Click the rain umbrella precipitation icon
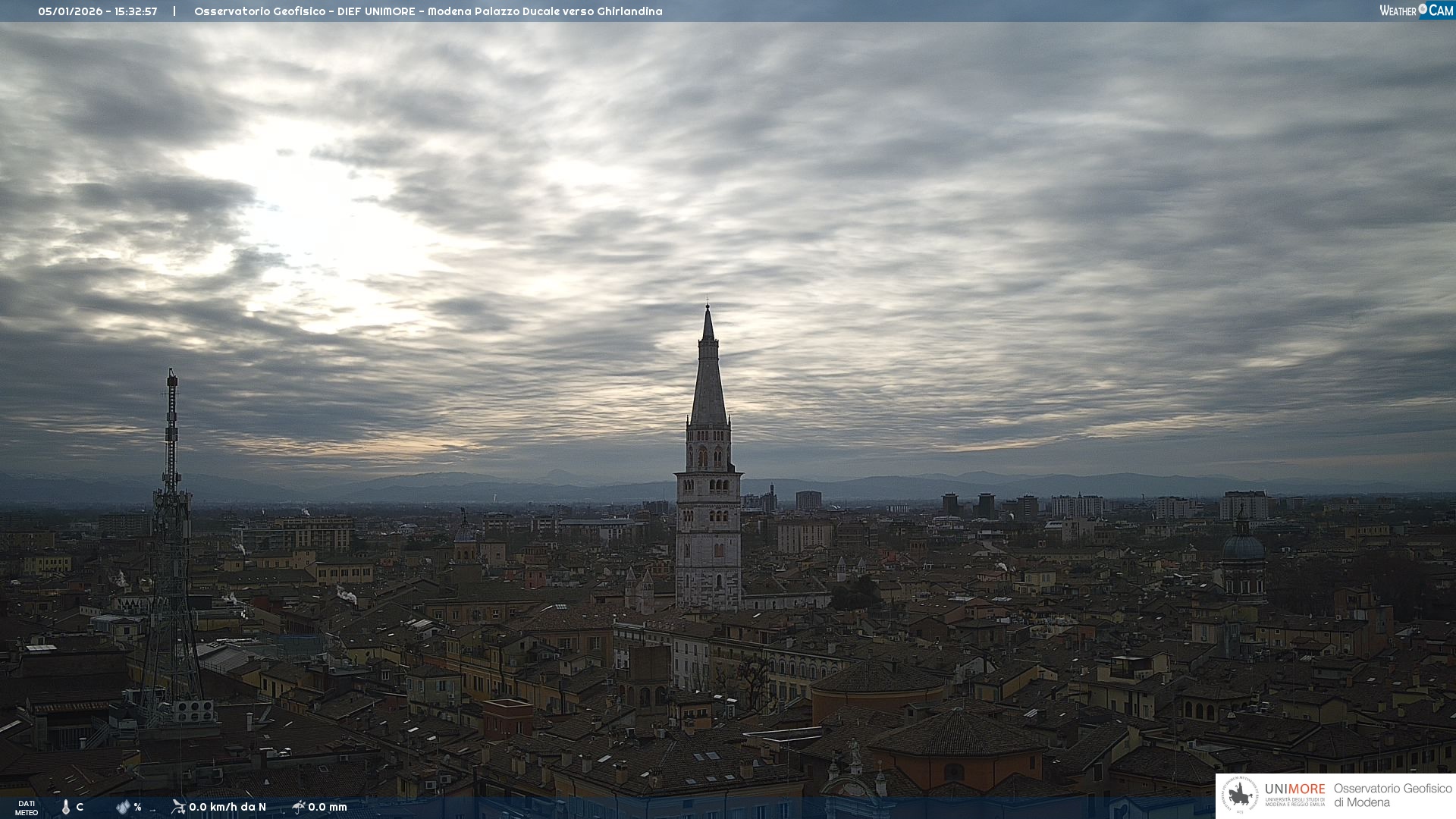The width and height of the screenshot is (1456, 819). coord(298,806)
